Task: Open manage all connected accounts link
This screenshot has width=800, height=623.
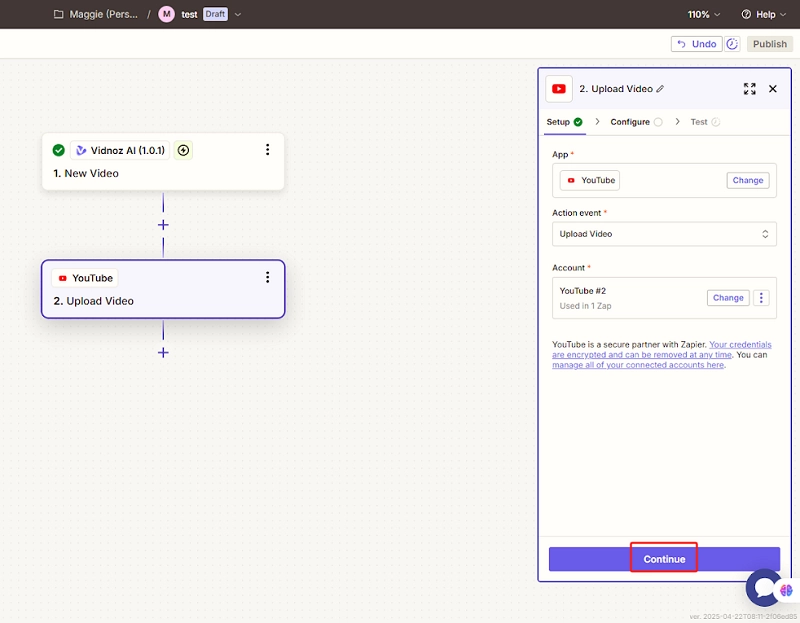Action: (x=638, y=365)
